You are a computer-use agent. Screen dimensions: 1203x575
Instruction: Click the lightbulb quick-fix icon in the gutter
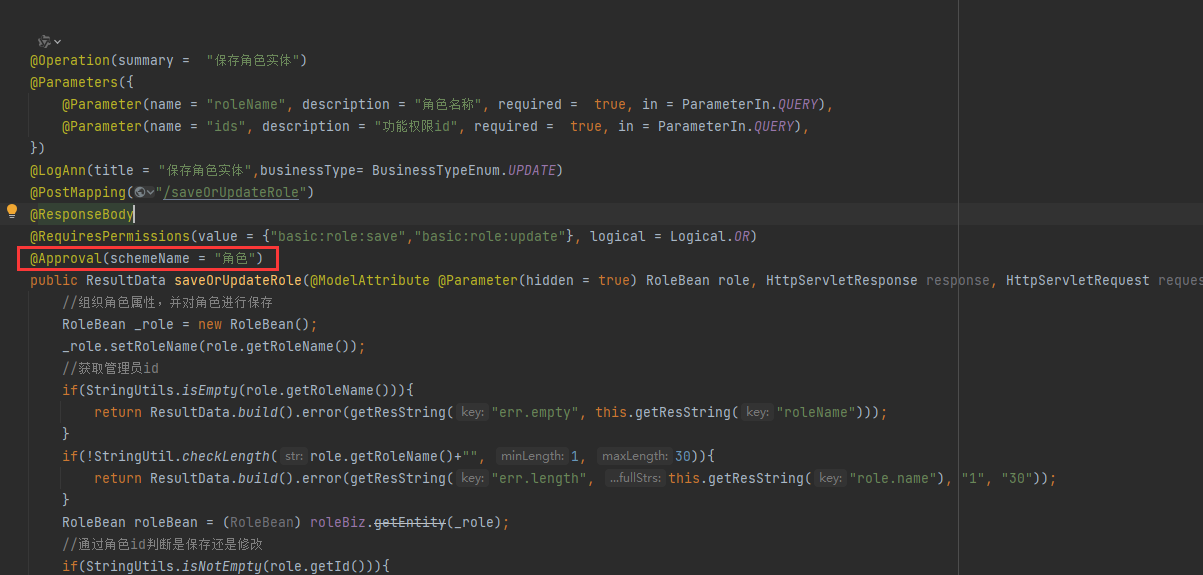point(12,212)
